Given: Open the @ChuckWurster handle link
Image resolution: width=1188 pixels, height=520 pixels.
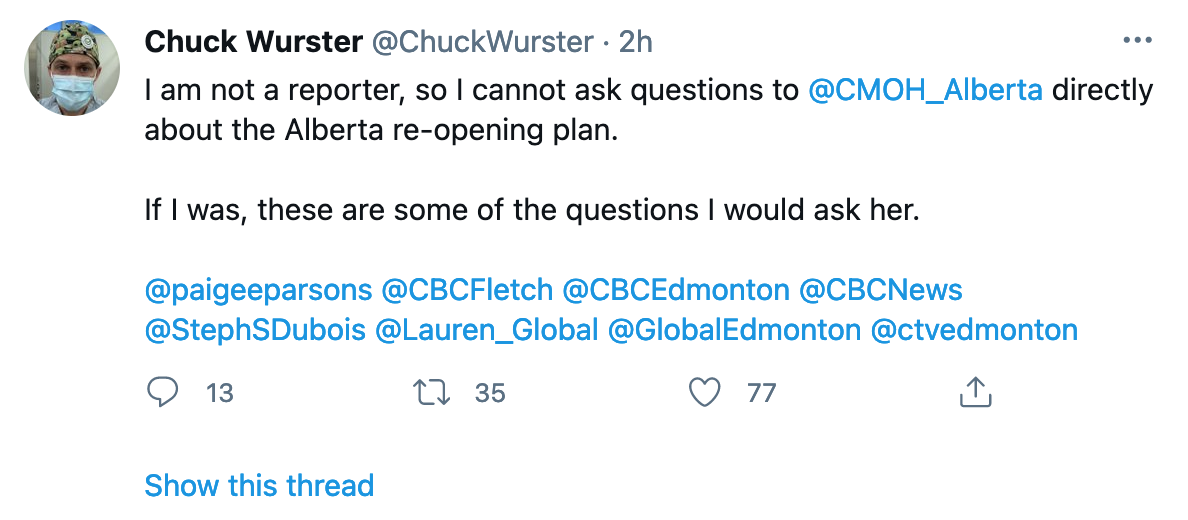Looking at the screenshot, I should pos(483,42).
